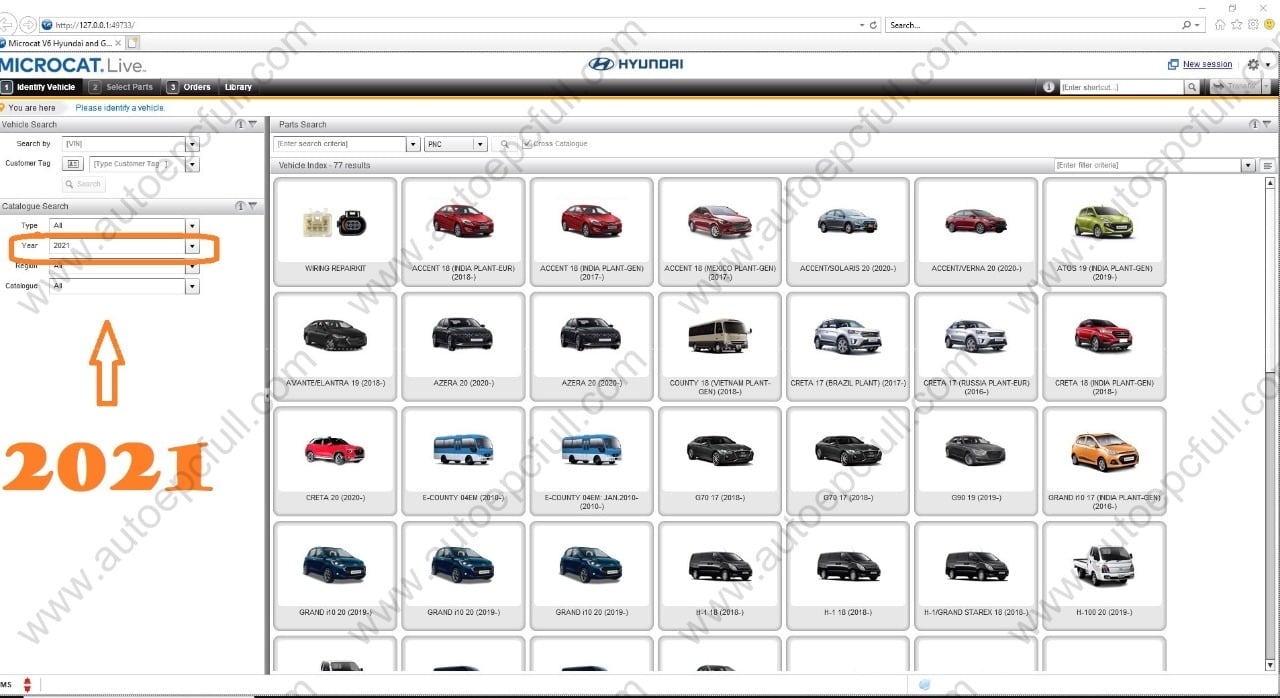Click the browser search magnifier icon

pos(1187,25)
